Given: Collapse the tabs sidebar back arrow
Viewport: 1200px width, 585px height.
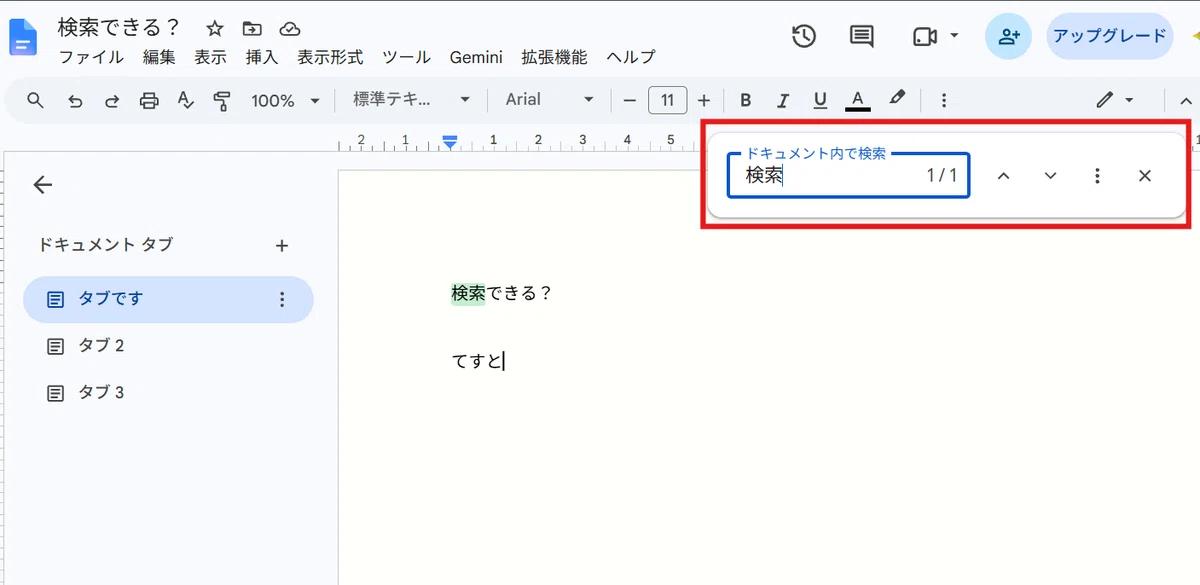Looking at the screenshot, I should pyautogui.click(x=42, y=185).
